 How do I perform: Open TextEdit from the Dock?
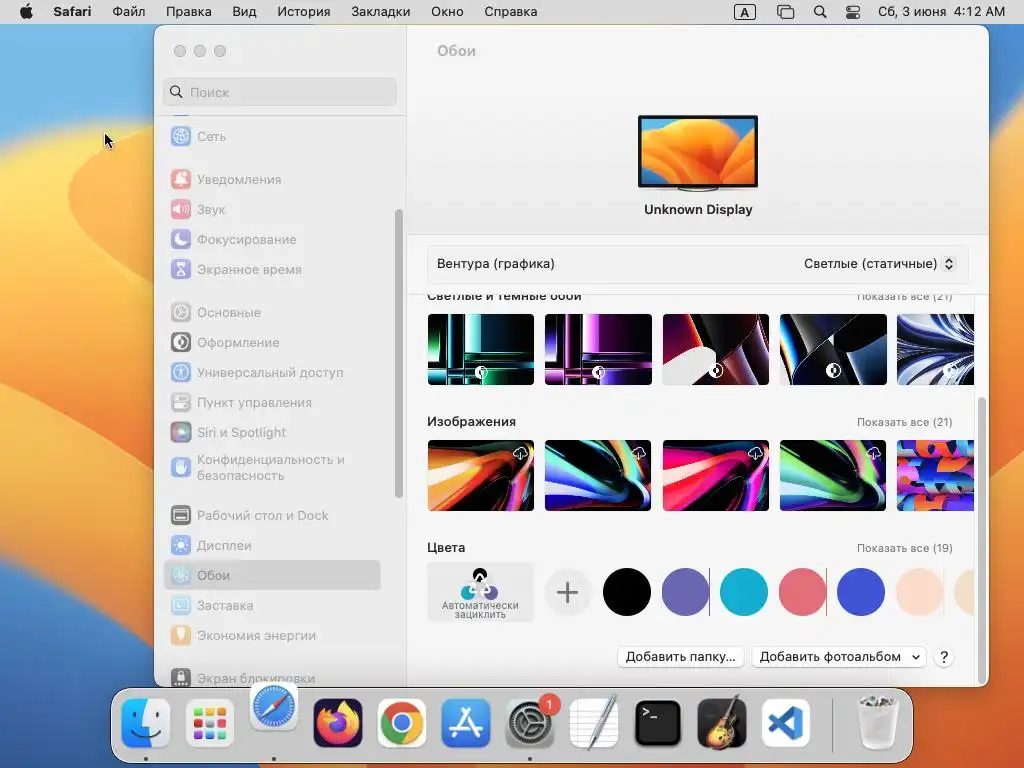pyautogui.click(x=594, y=723)
